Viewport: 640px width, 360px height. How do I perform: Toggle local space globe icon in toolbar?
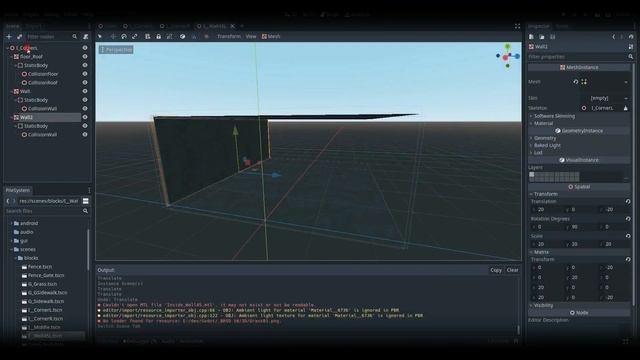(182, 36)
